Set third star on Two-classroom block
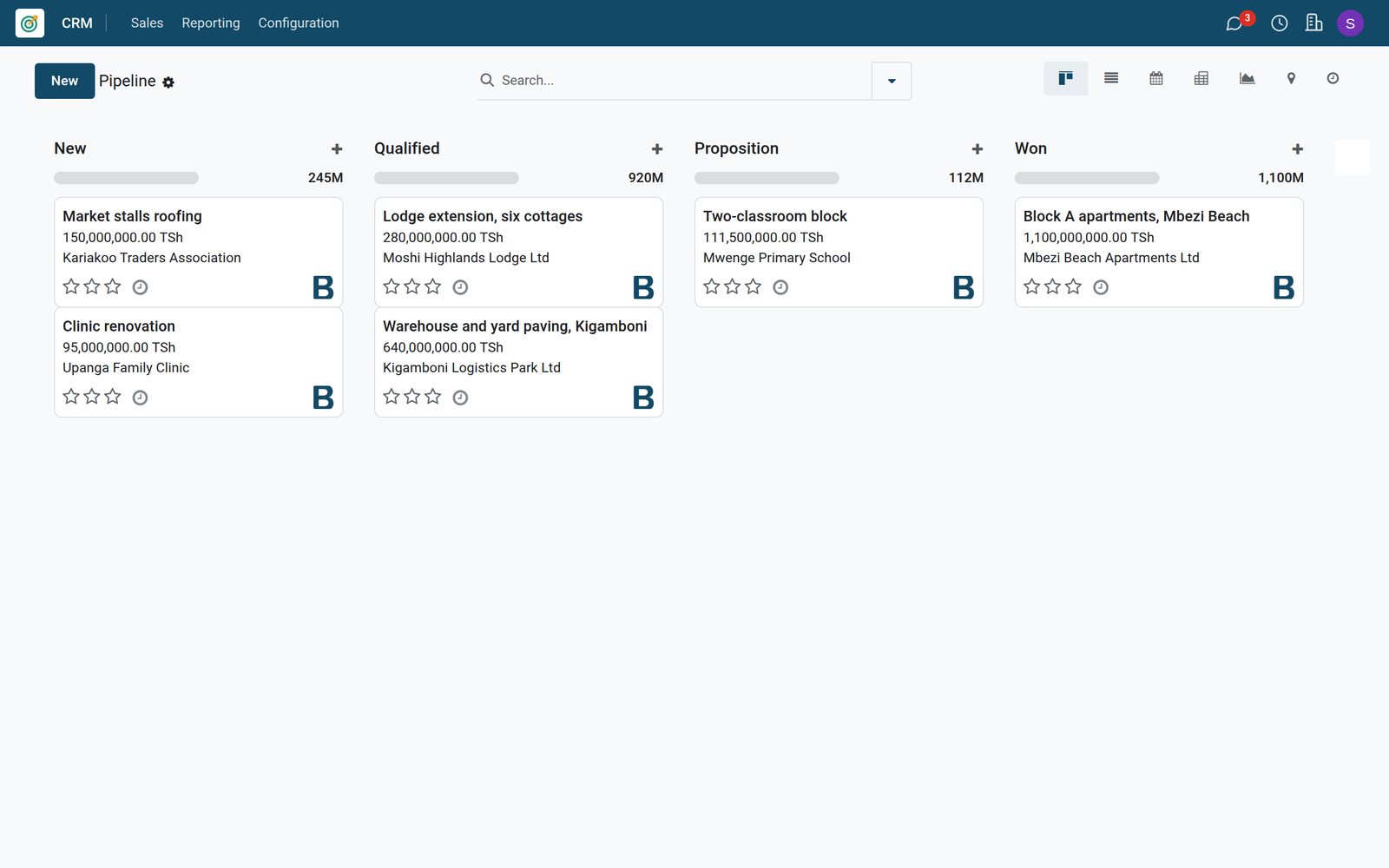The width and height of the screenshot is (1389, 868). pos(754,286)
